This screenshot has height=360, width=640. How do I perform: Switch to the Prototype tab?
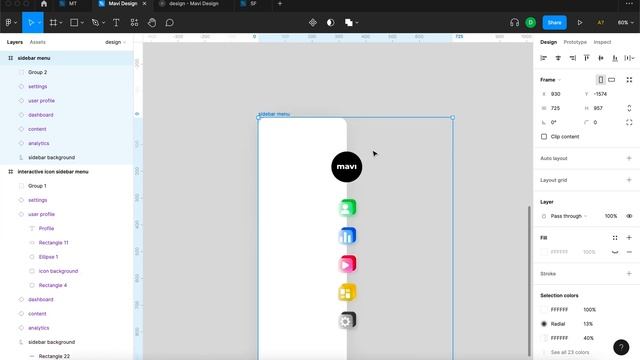coord(575,42)
